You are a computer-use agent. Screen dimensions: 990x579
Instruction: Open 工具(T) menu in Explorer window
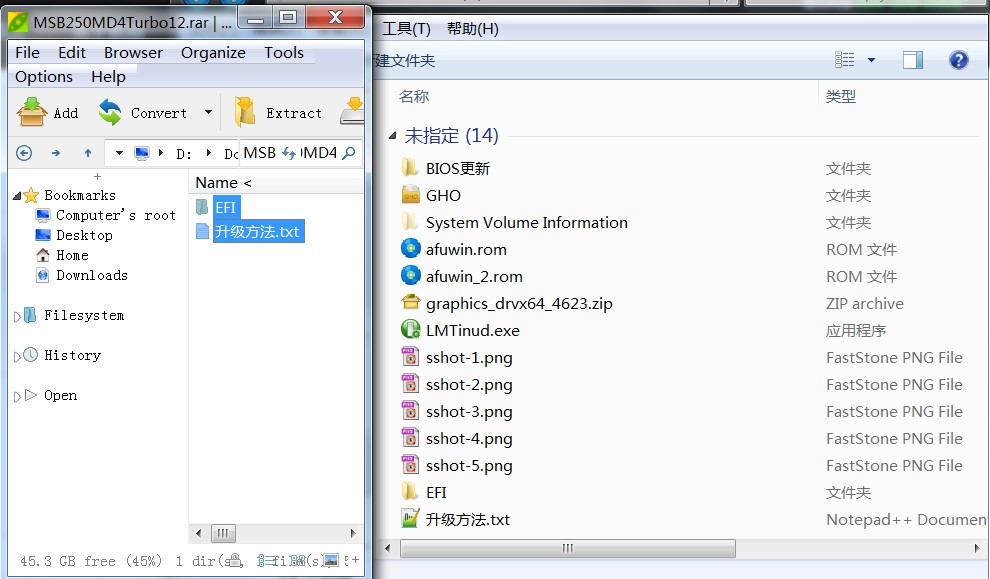pos(406,28)
